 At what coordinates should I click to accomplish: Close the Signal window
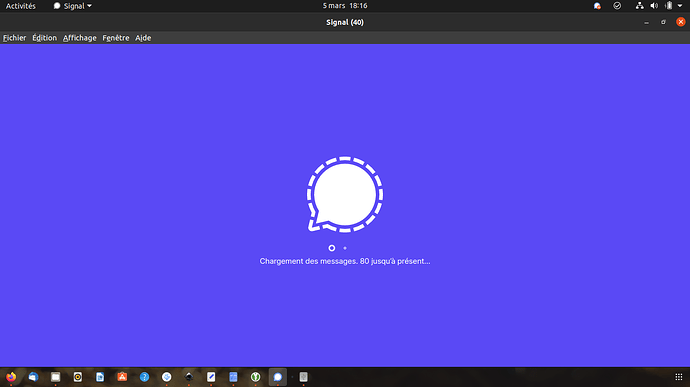(681, 22)
